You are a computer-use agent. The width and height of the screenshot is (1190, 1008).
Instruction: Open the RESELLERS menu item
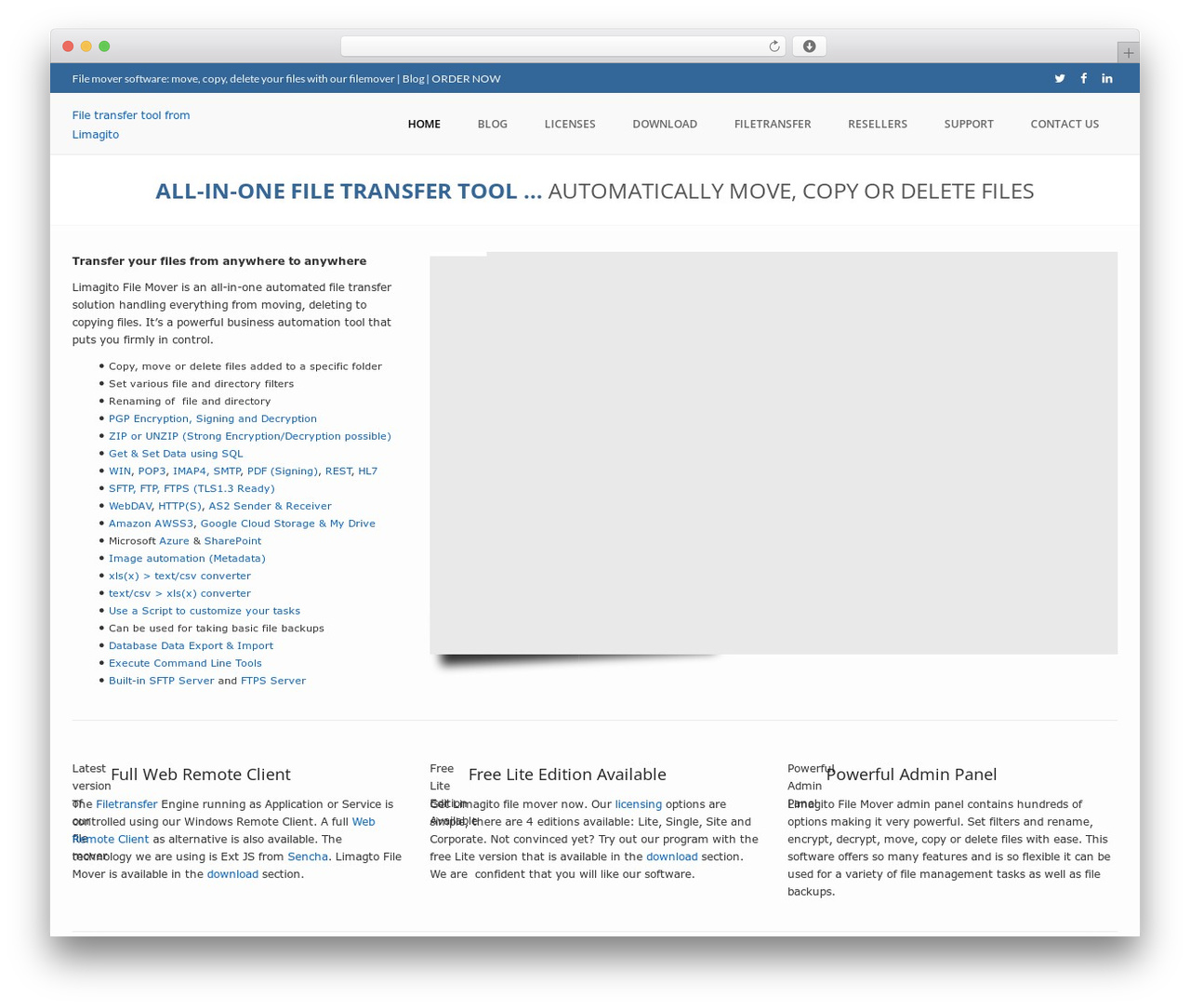[878, 124]
